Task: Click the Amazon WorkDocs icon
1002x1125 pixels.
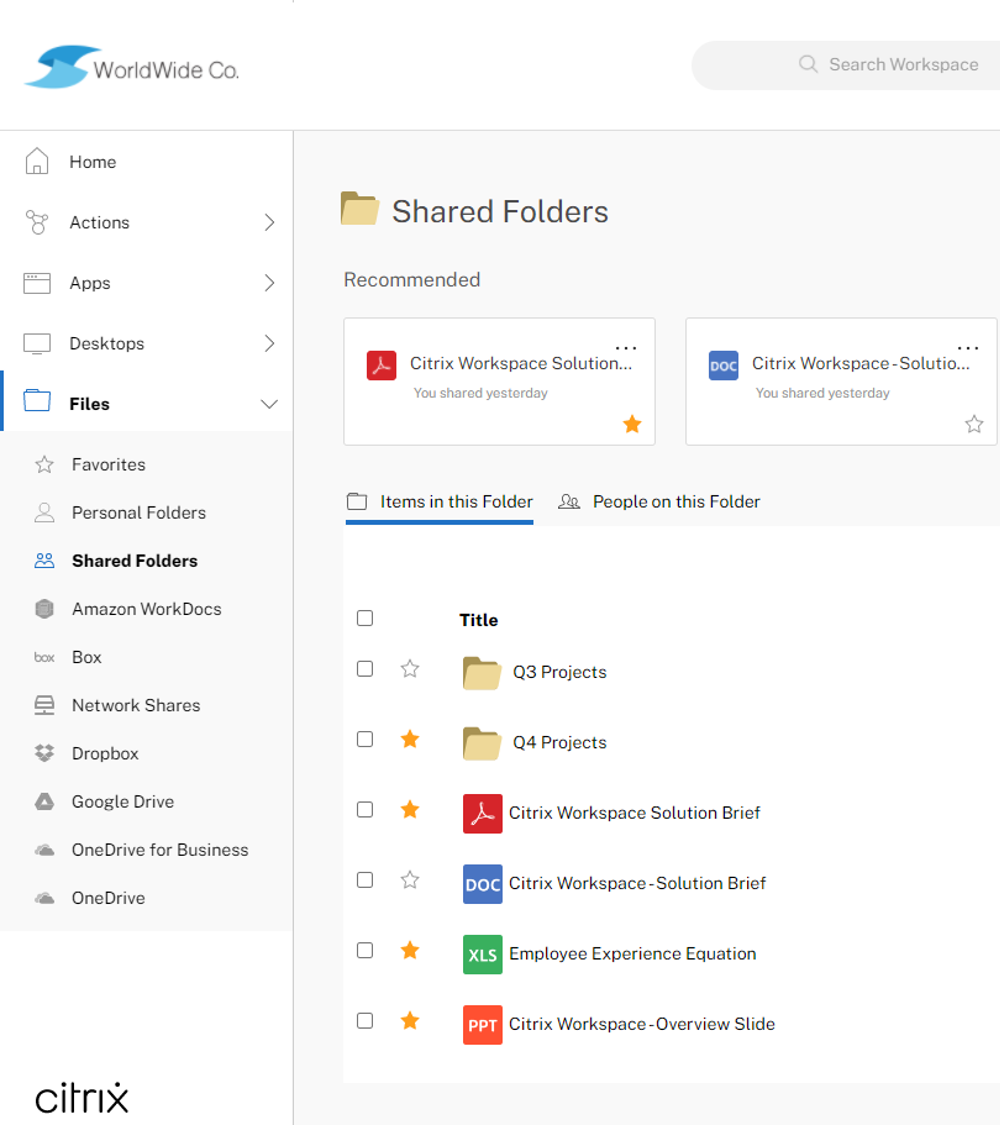Action: [x=44, y=608]
